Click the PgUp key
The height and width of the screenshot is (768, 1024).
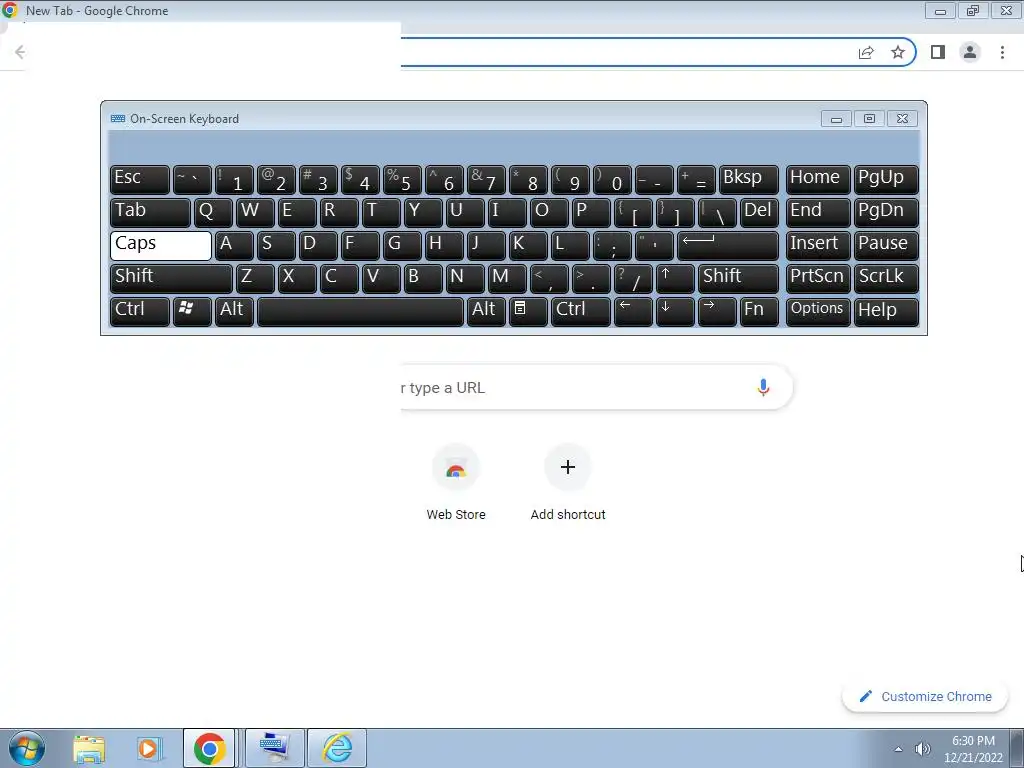pyautogui.click(x=886, y=180)
